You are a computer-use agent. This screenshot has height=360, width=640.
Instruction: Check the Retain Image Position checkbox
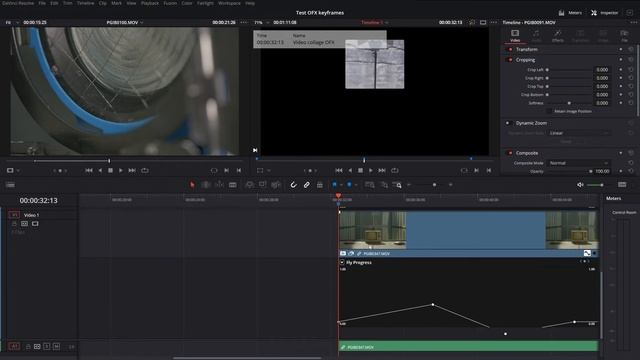coord(549,111)
